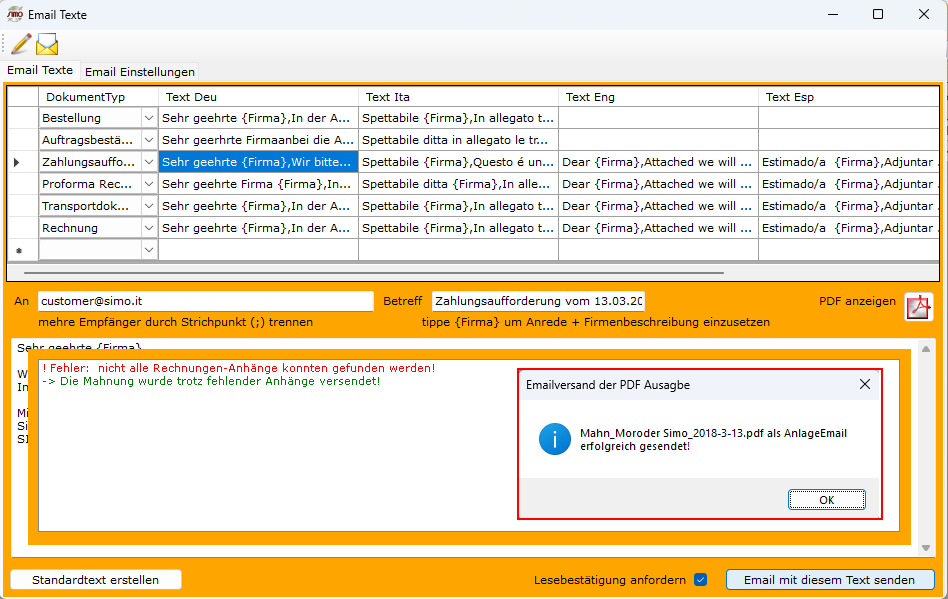This screenshot has height=599, width=948.
Task: Click Standardtext erstellen button
Action: (x=96, y=580)
